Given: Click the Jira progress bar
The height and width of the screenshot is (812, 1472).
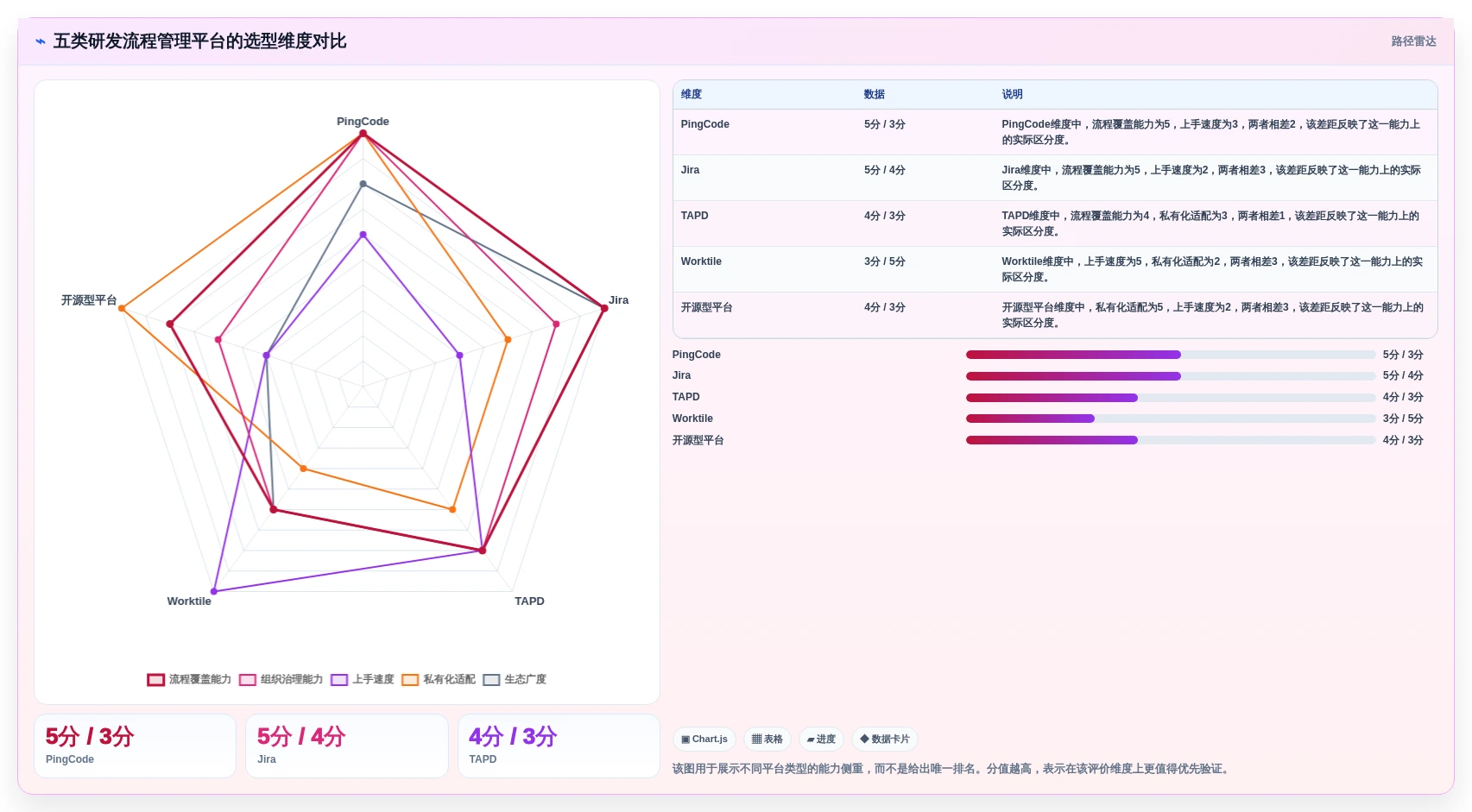Looking at the screenshot, I should tap(1171, 376).
